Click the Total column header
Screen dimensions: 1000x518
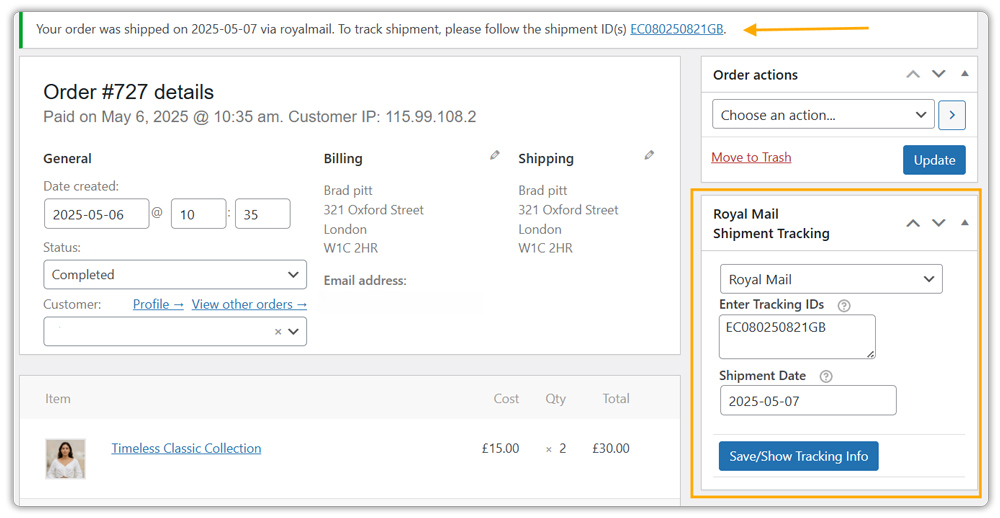coord(616,399)
